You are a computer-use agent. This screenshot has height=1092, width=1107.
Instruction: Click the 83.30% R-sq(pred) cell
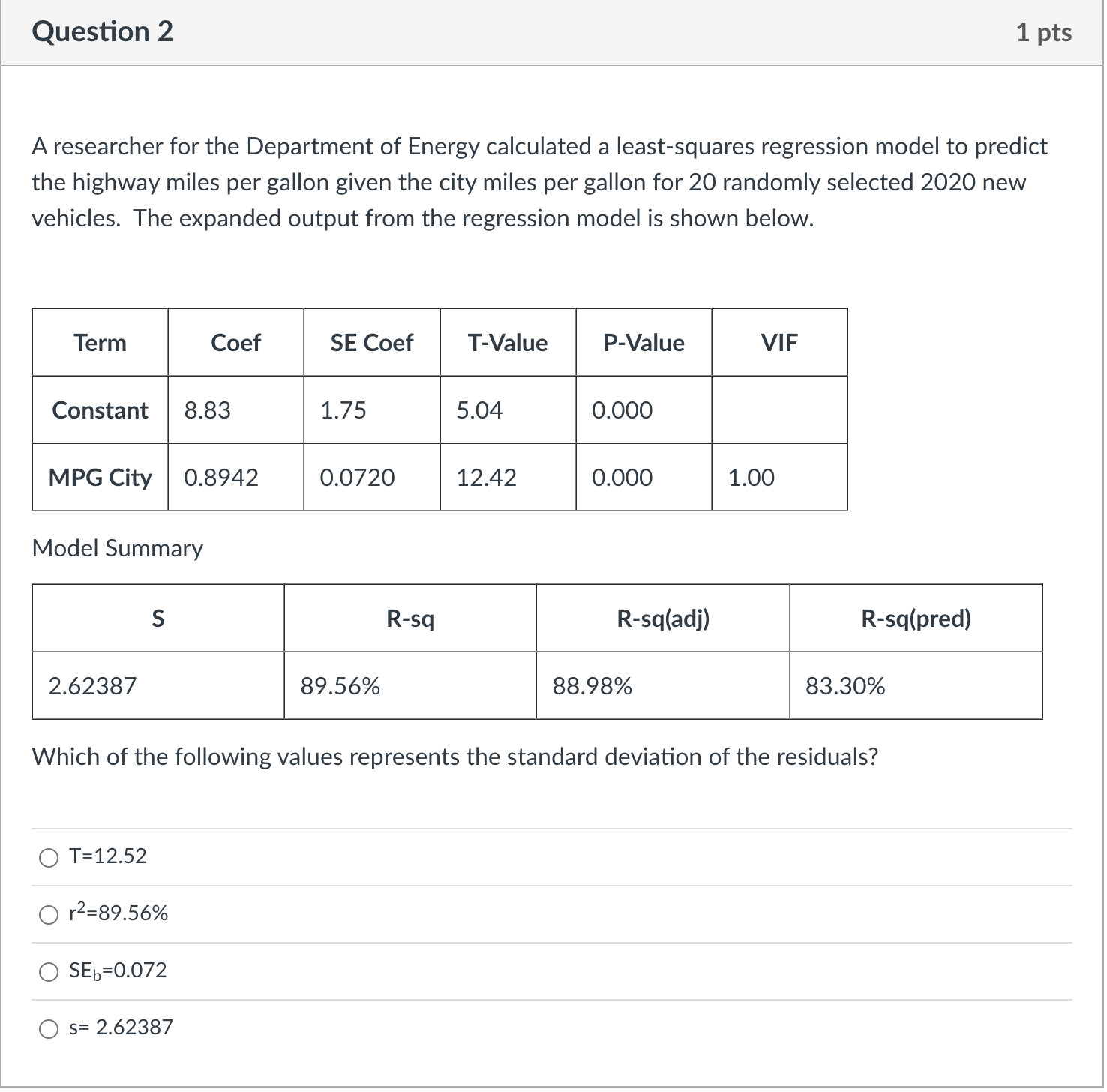[916, 686]
